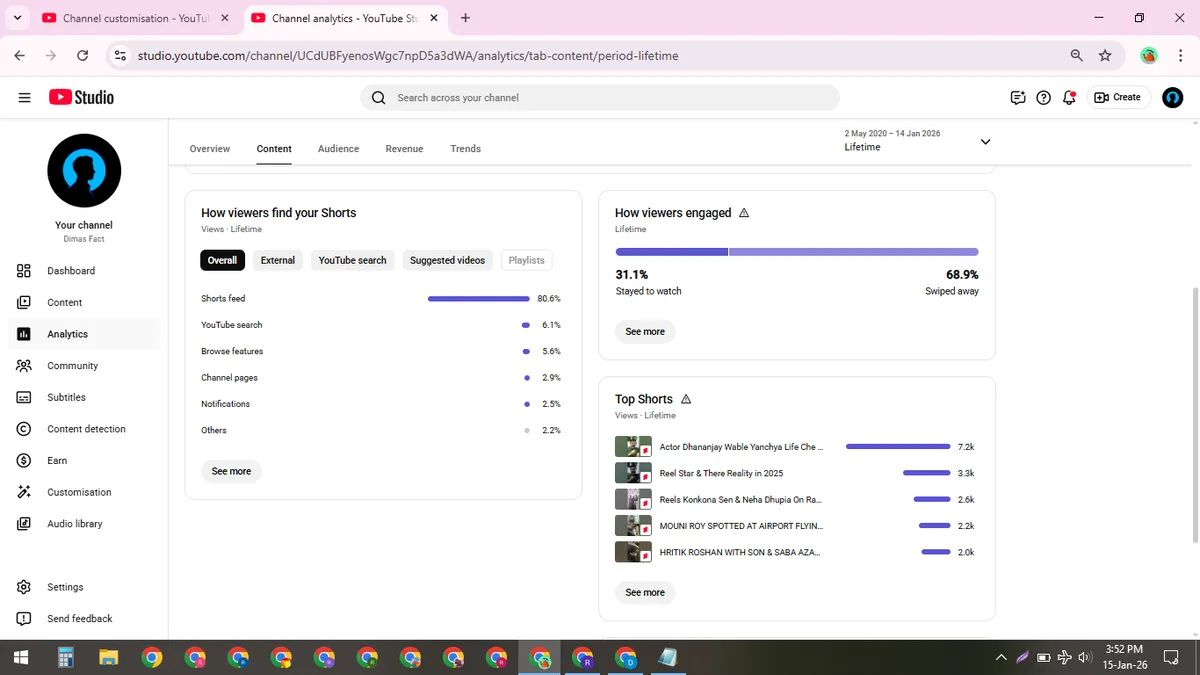Click the zoom magnifier in the address bar

pos(1077,56)
